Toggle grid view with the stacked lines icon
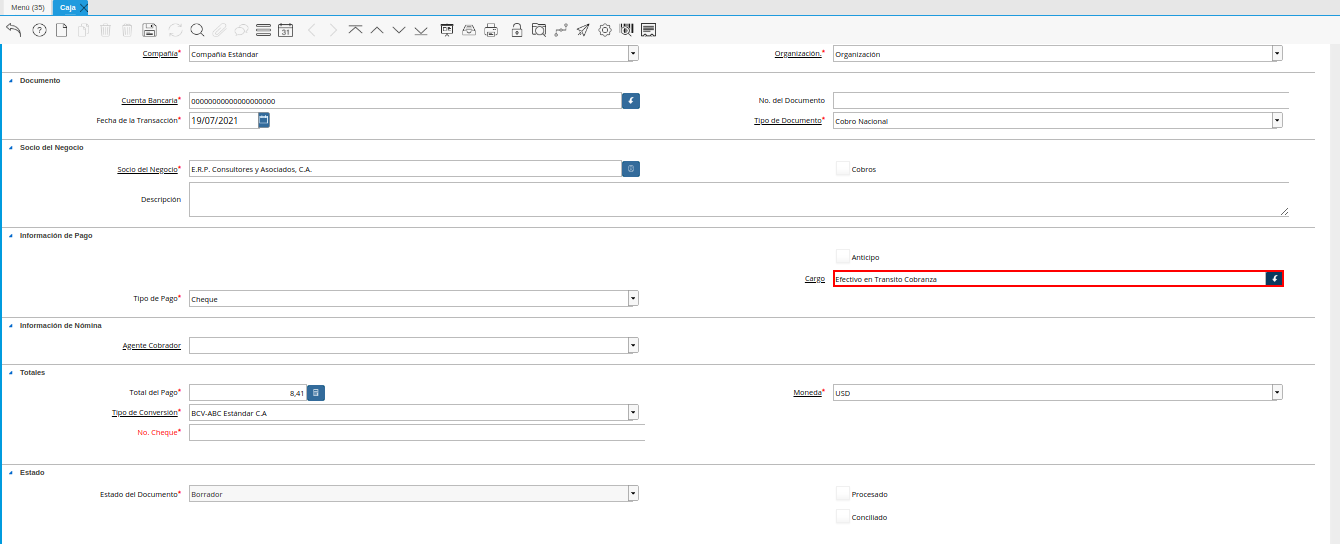 click(263, 30)
